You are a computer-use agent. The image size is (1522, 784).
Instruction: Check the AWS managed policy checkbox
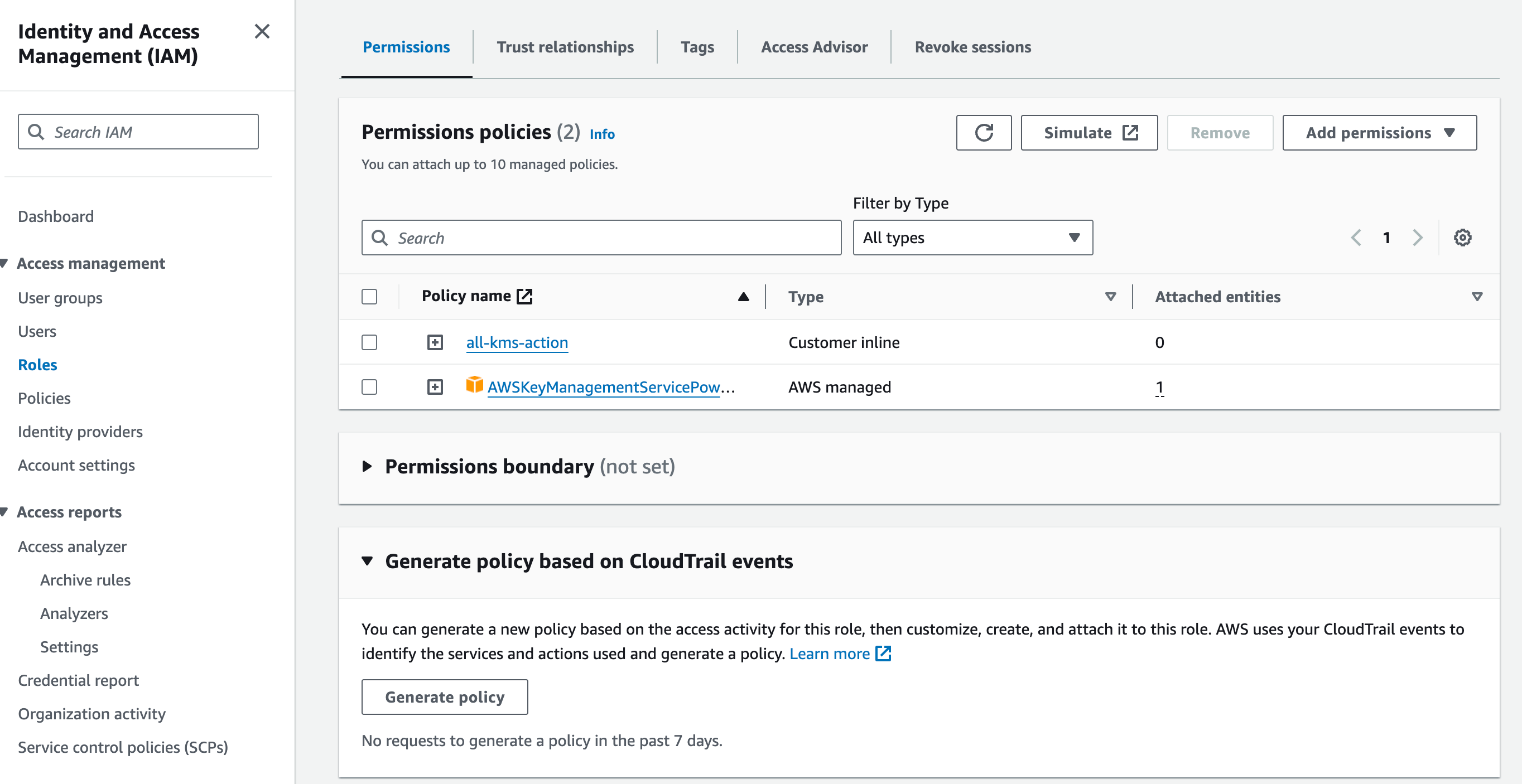(x=369, y=386)
